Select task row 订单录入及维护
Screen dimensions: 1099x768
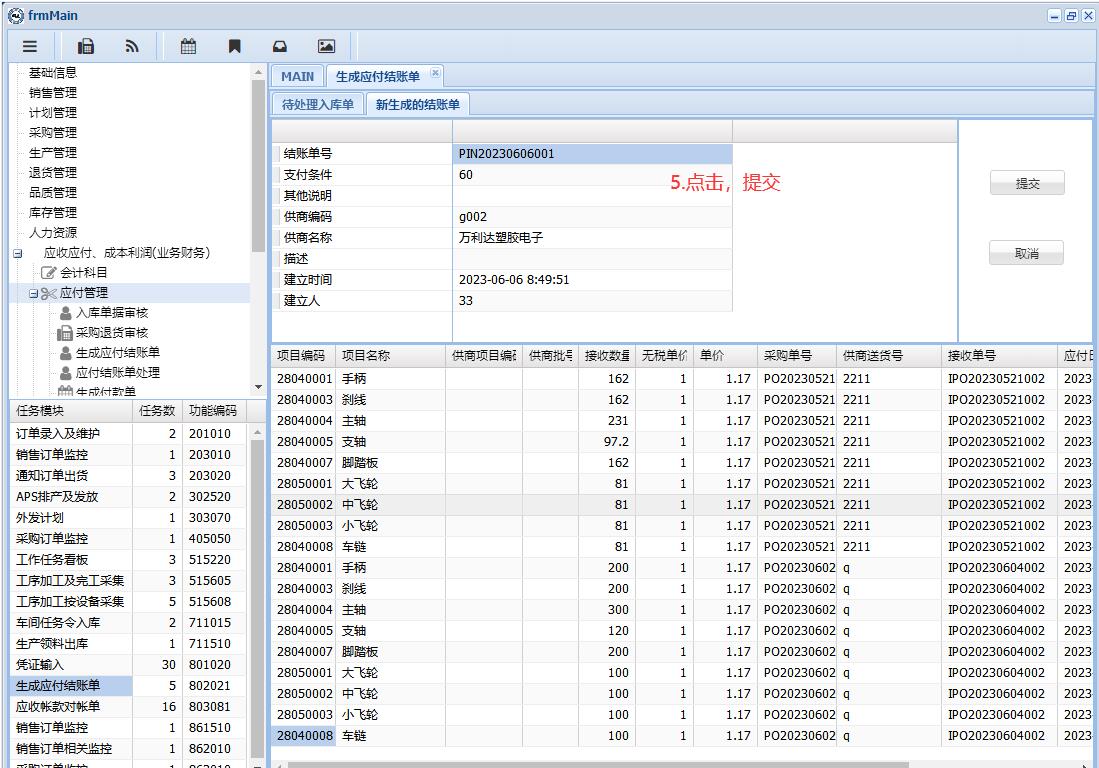[x=130, y=434]
